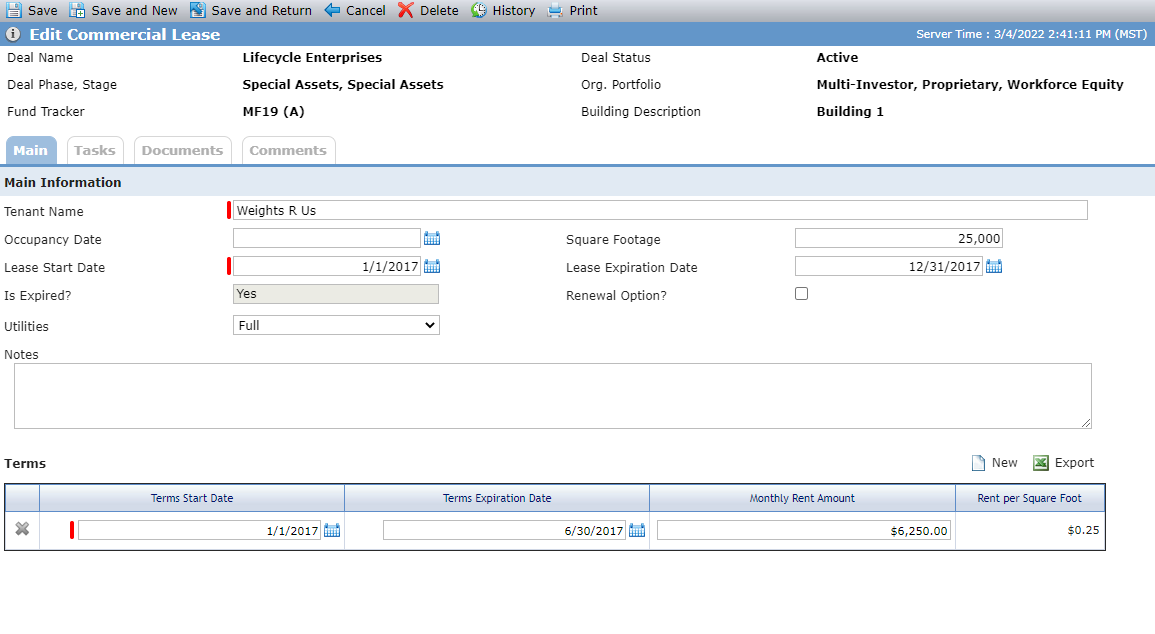
Task: Expand the Utilities dropdown
Action: [336, 325]
